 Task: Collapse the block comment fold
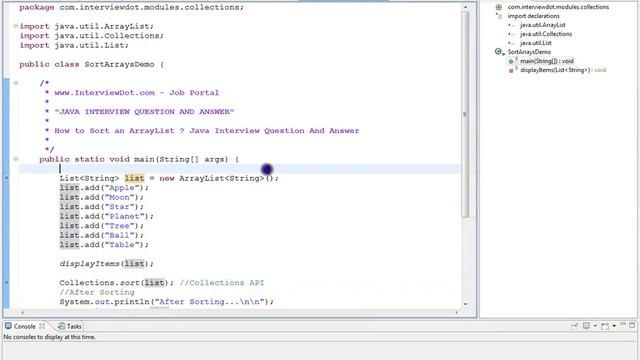(x=16, y=83)
